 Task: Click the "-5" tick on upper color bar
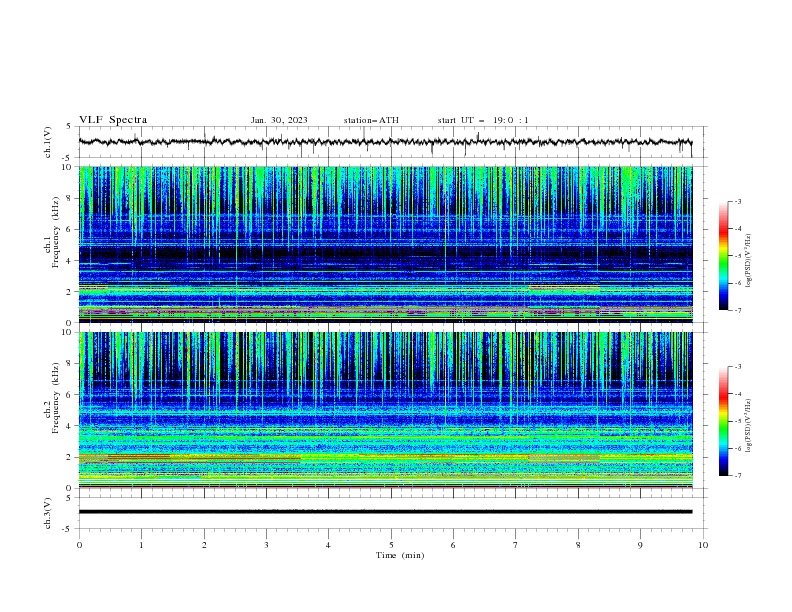(737, 256)
